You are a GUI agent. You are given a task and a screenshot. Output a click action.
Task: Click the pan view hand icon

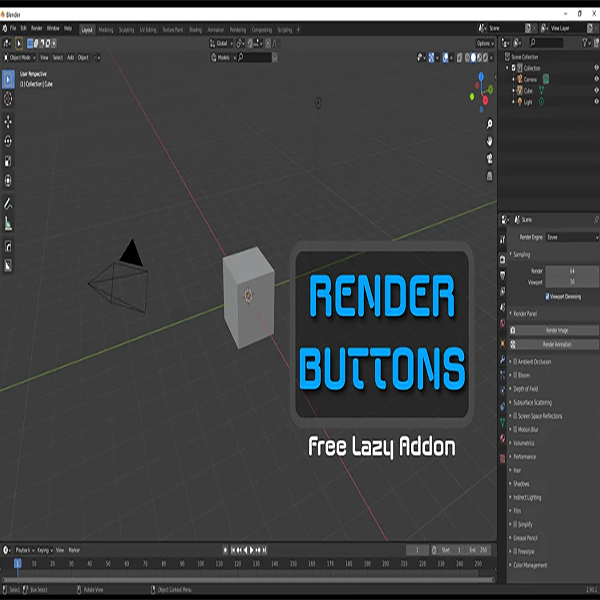(489, 141)
